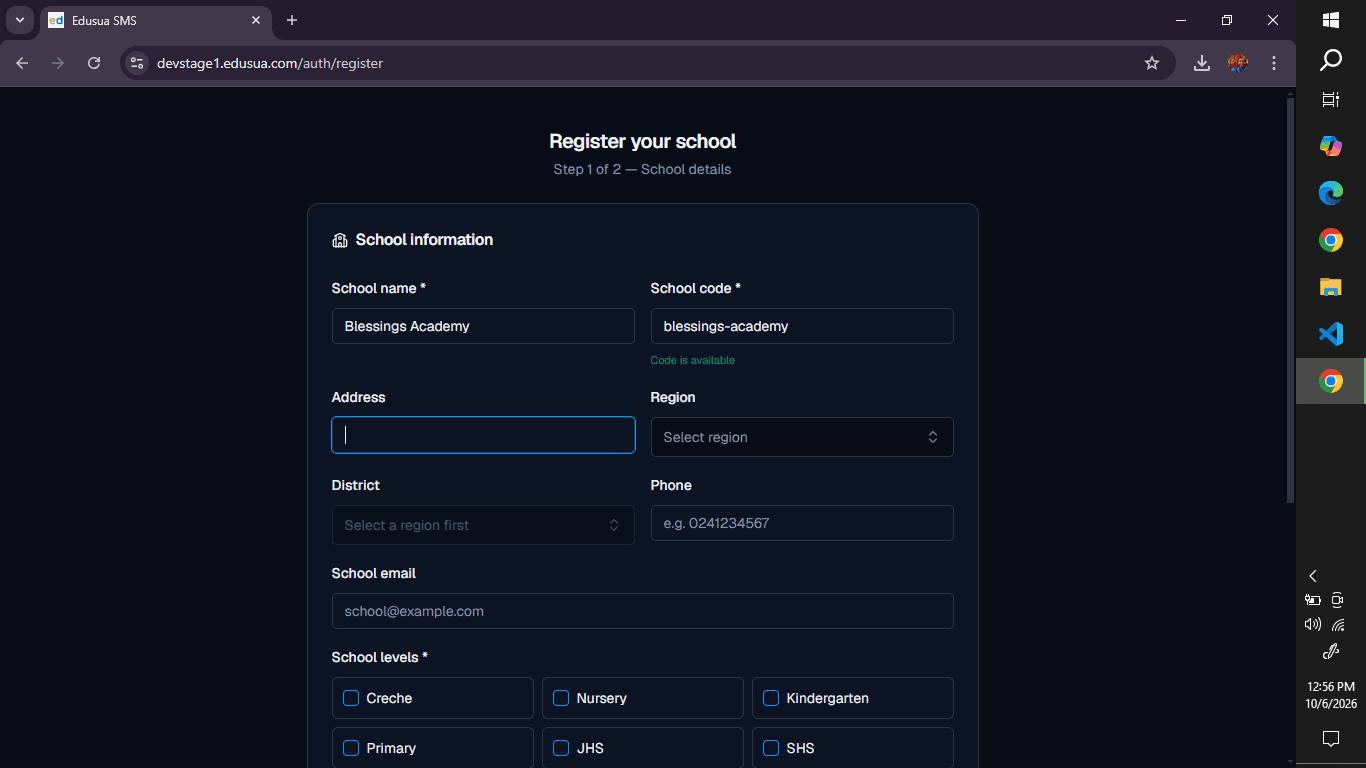Check the Creche school level

pos(351,698)
